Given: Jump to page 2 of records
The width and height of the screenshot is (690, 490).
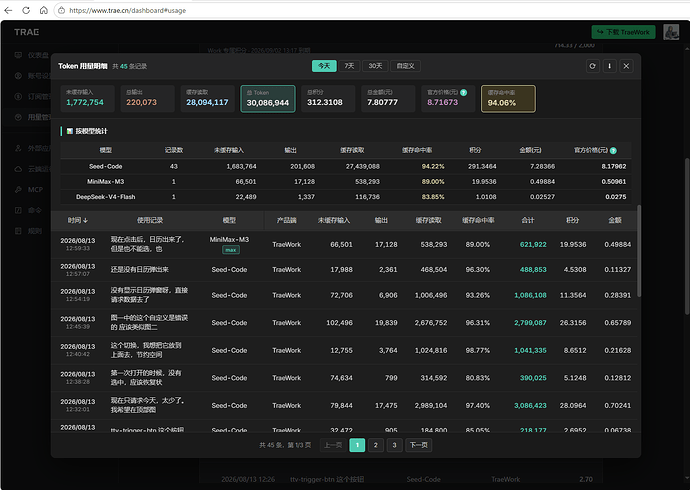Looking at the screenshot, I should point(375,445).
